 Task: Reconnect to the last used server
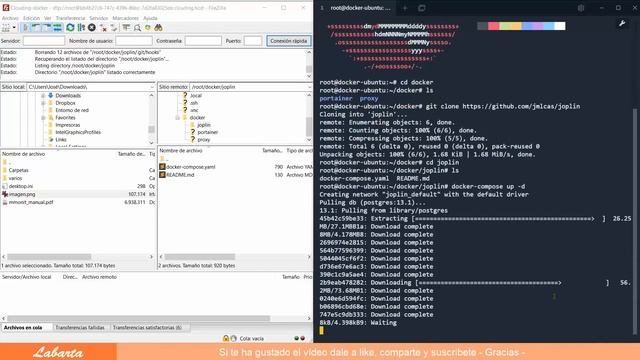114,28
